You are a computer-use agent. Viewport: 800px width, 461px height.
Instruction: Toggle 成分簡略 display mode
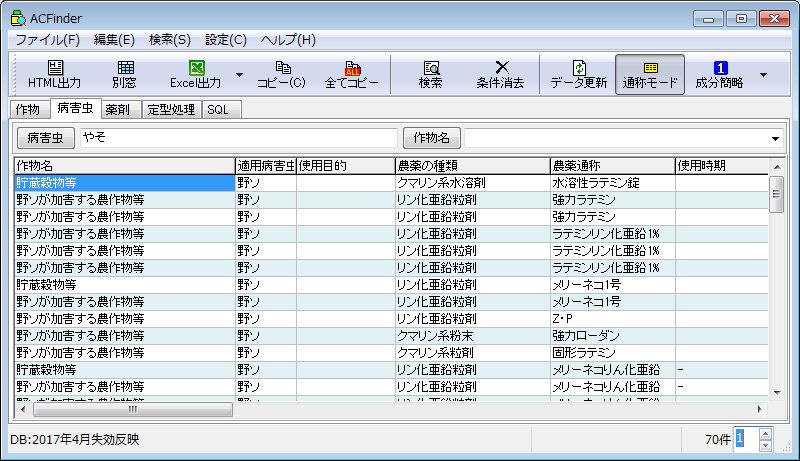tap(719, 74)
